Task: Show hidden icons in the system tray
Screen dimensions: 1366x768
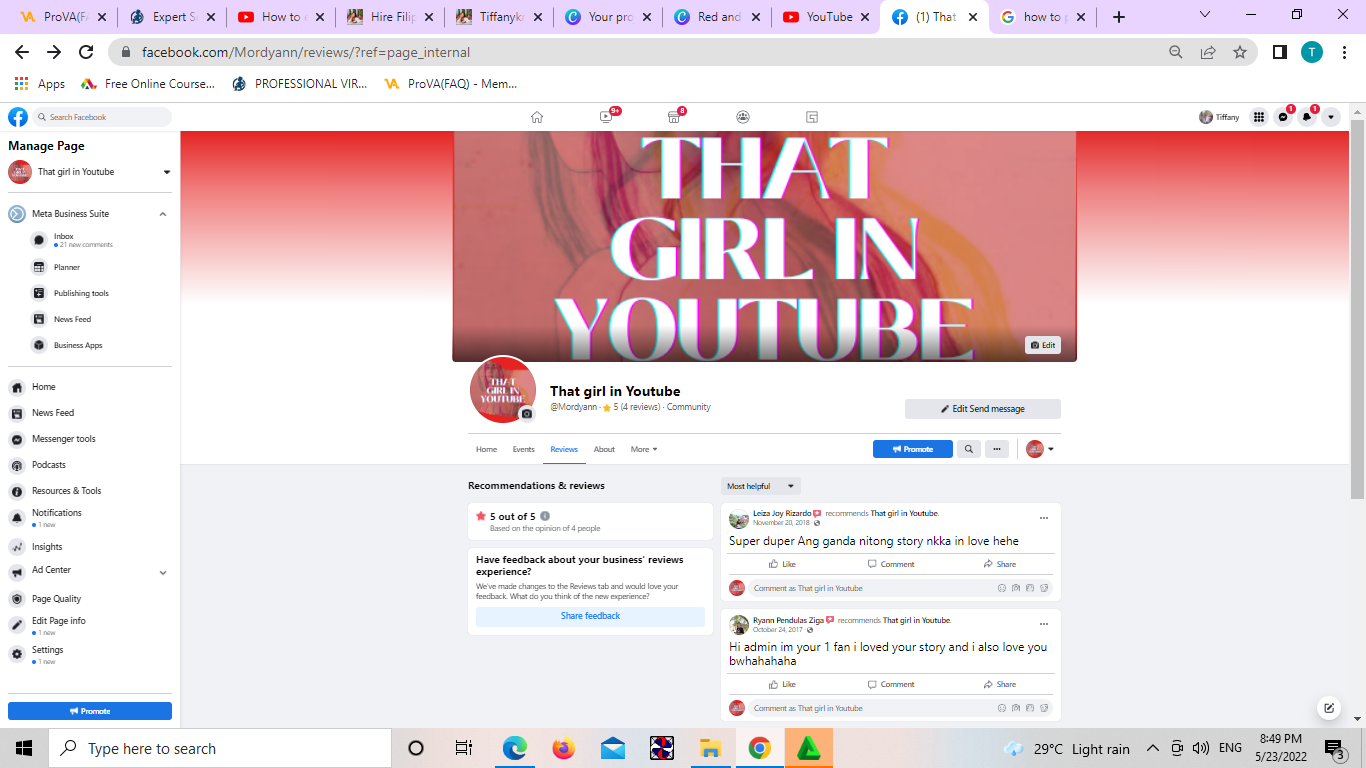Action: [x=1152, y=748]
